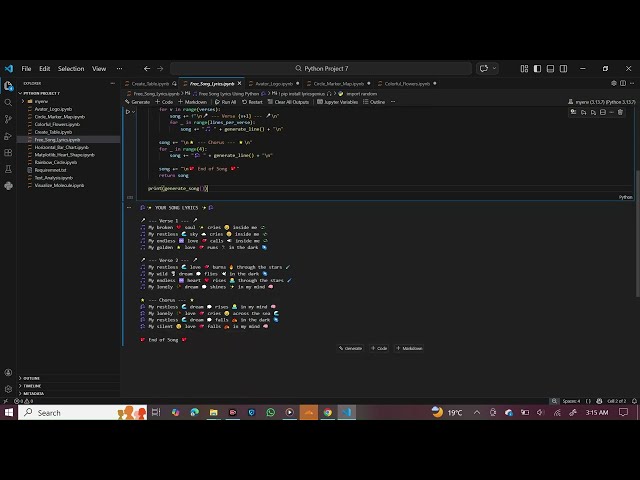The height and width of the screenshot is (480, 640).
Task: Expand the run cell options chevron
Action: (x=133, y=112)
